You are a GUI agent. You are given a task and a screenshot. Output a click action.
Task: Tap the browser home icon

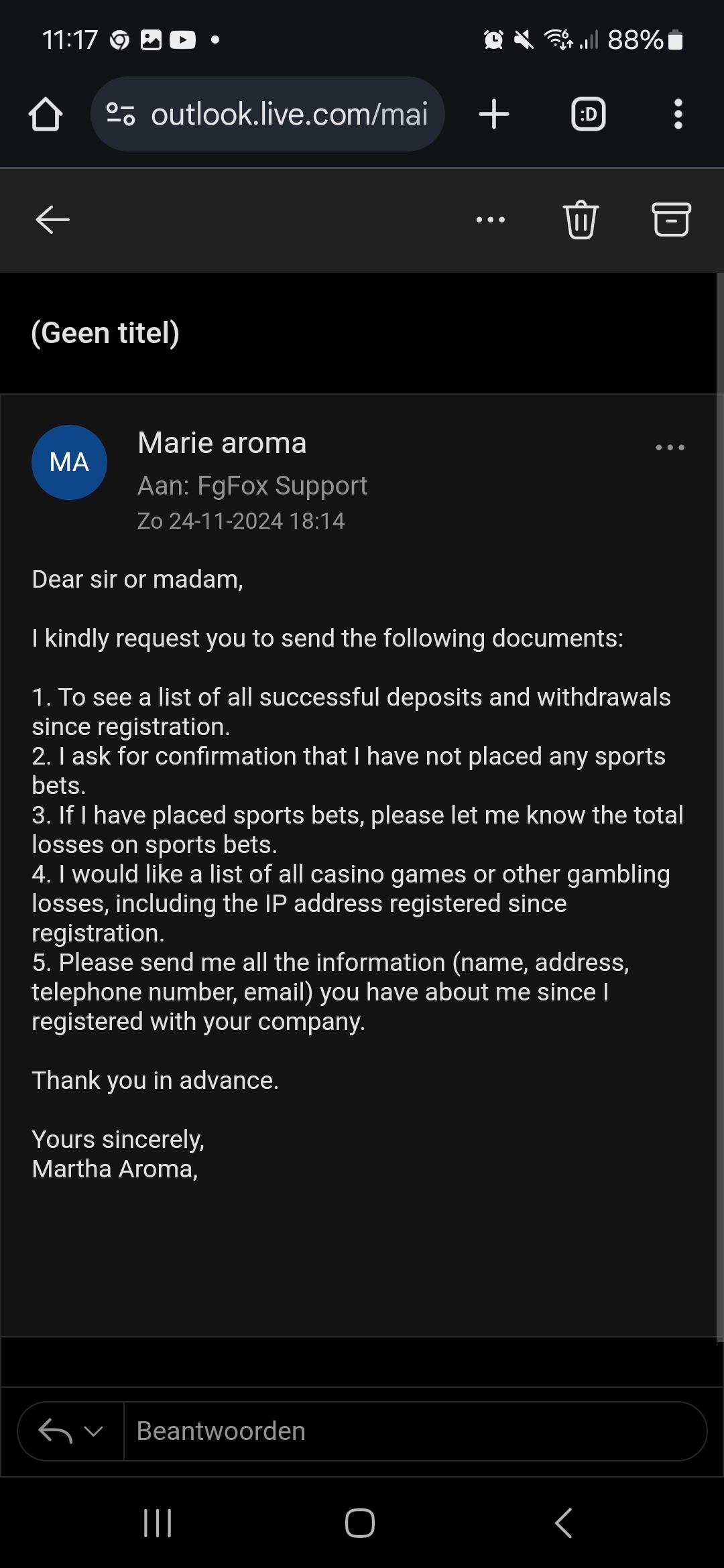pyautogui.click(x=46, y=114)
